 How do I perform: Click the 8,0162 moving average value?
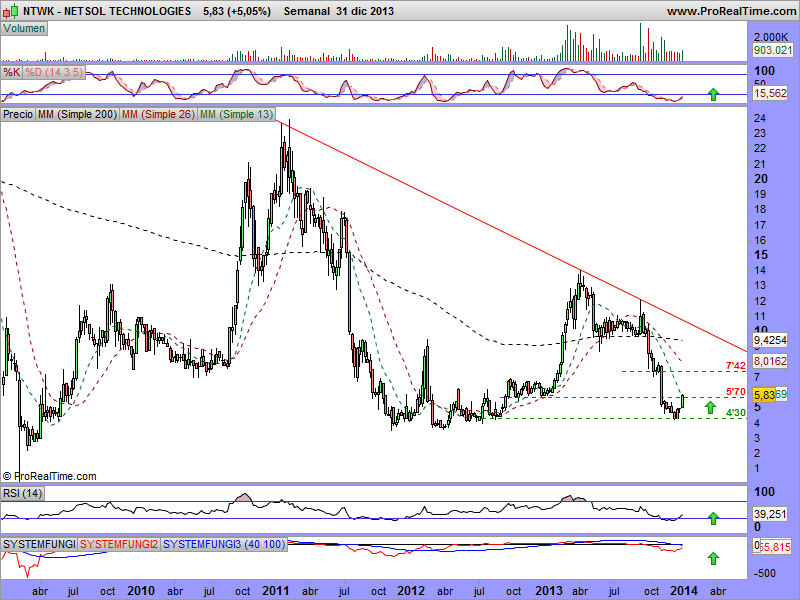(x=770, y=361)
